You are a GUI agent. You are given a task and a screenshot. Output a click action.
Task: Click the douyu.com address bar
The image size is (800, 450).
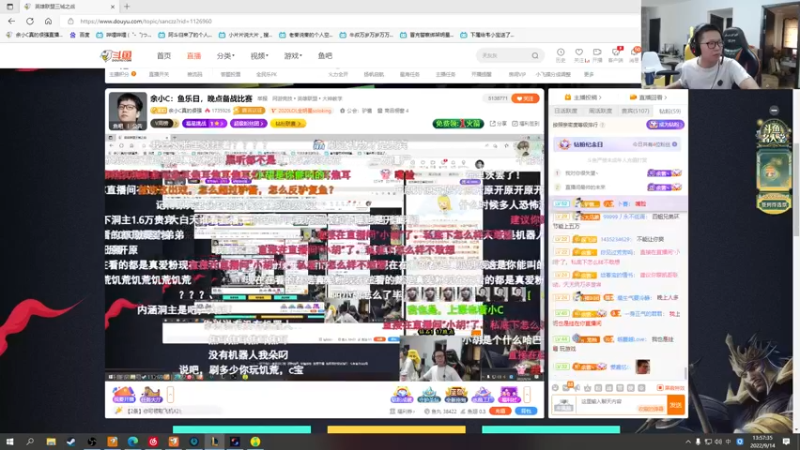pos(352,21)
